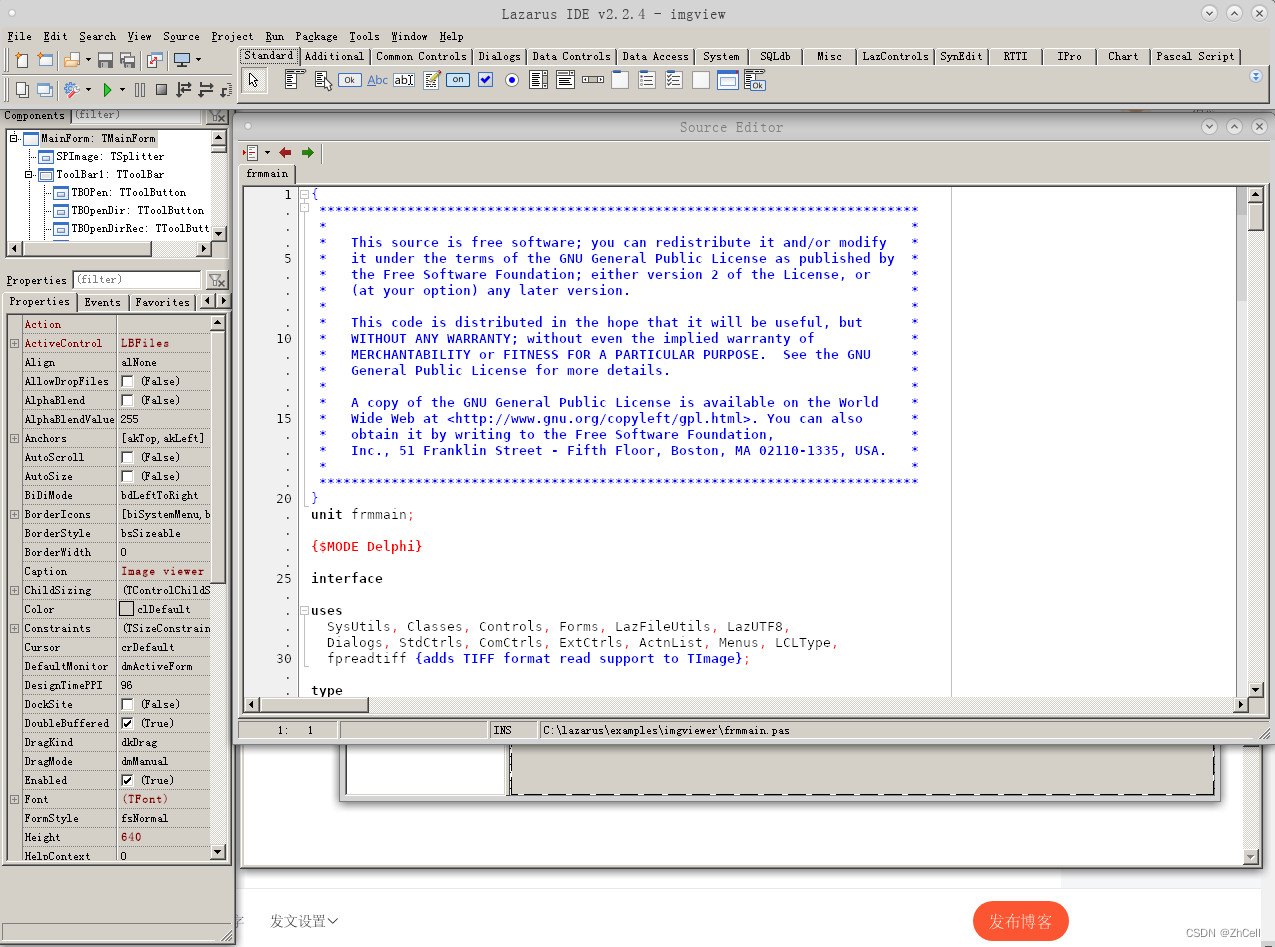1275x947 pixels.
Task: Select the TButton 'Ok' component icon
Action: [x=350, y=80]
